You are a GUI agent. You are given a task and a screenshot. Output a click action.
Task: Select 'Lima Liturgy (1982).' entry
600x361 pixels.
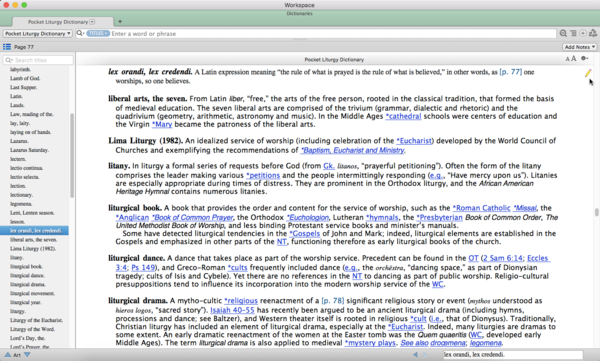coord(33,248)
